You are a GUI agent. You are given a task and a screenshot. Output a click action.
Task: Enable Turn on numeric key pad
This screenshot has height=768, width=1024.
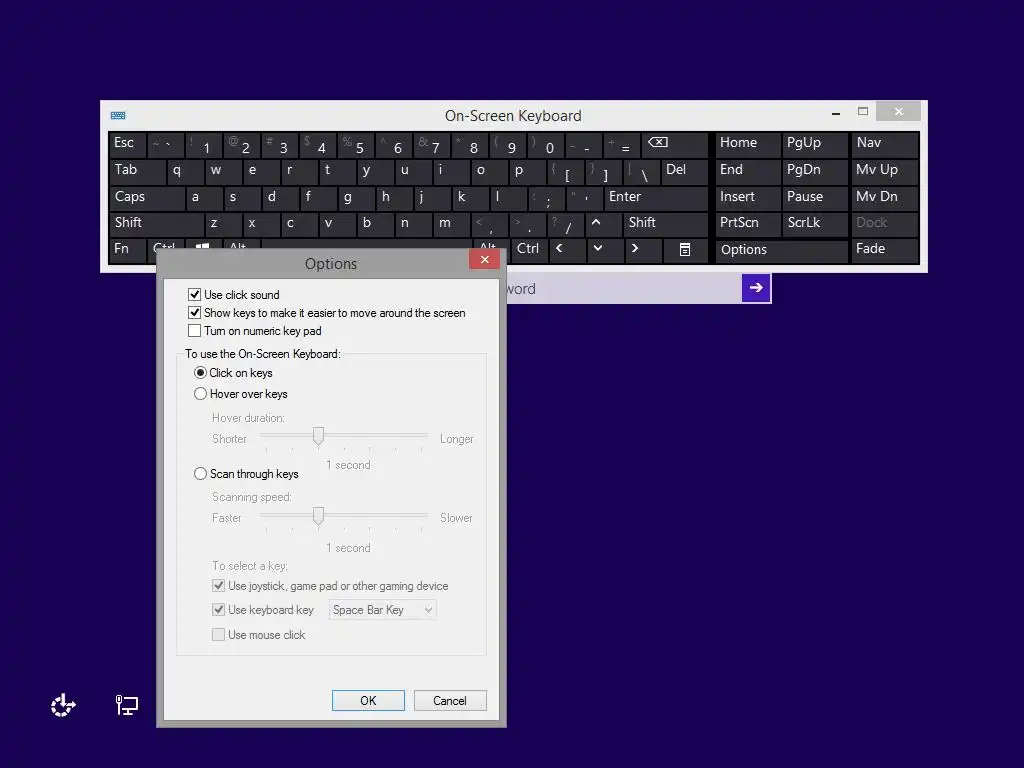(195, 331)
